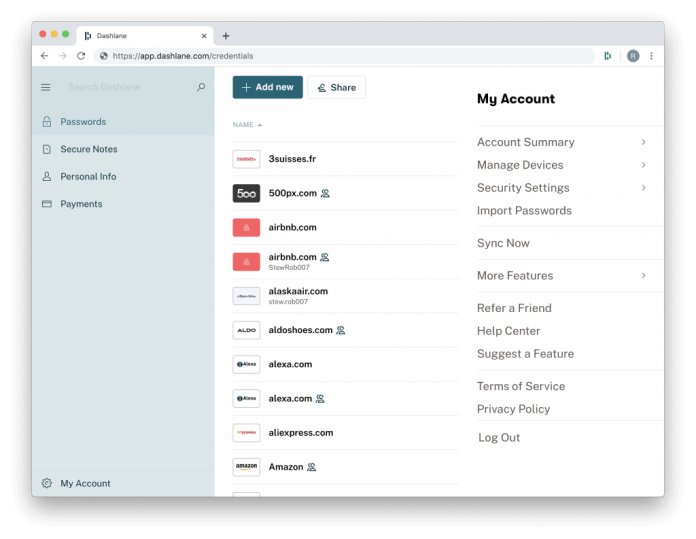Select the Amazon entry name
The image size is (696, 539).
(286, 467)
